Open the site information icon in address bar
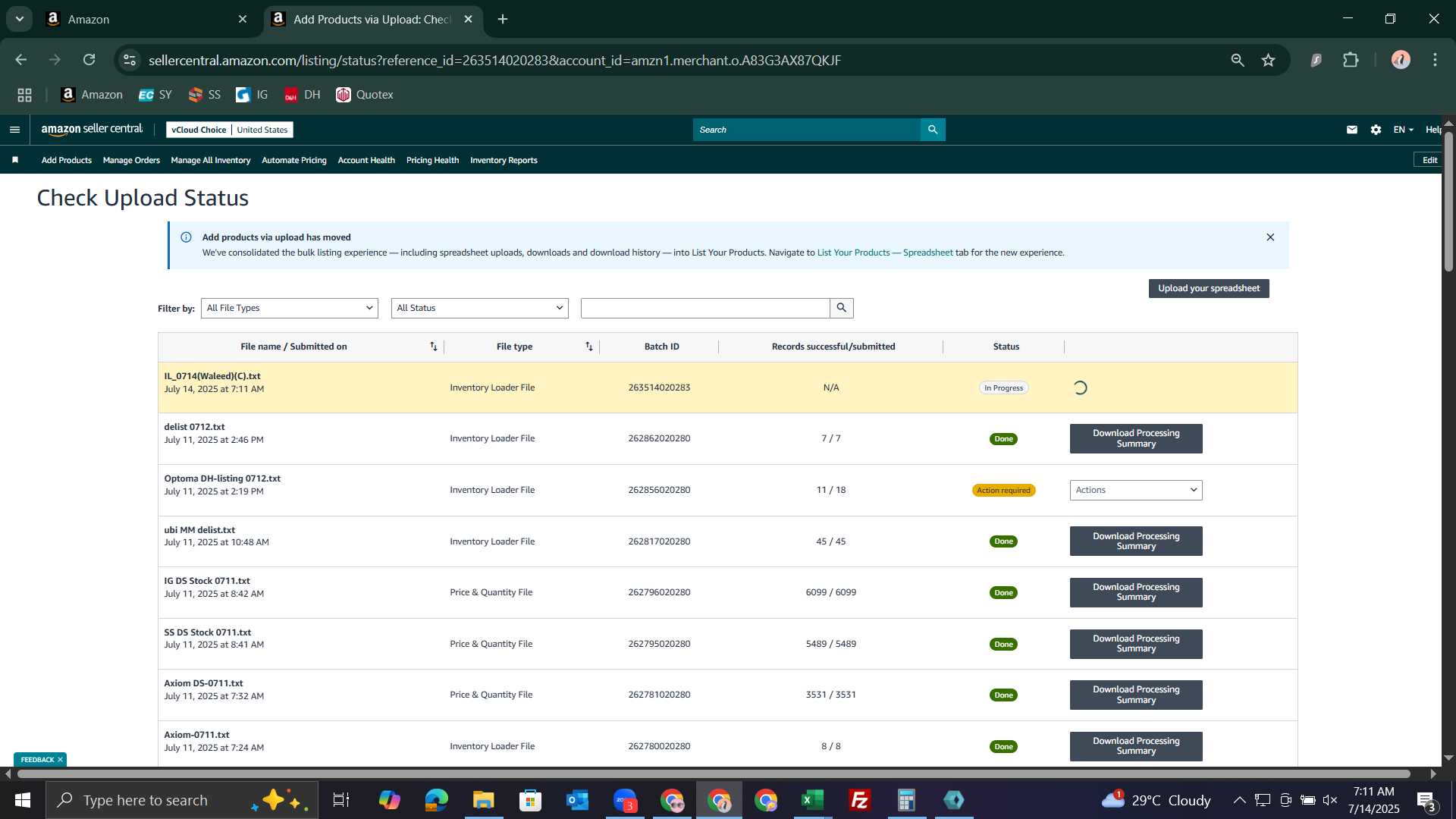Screen dimensions: 1456x819 [130, 60]
